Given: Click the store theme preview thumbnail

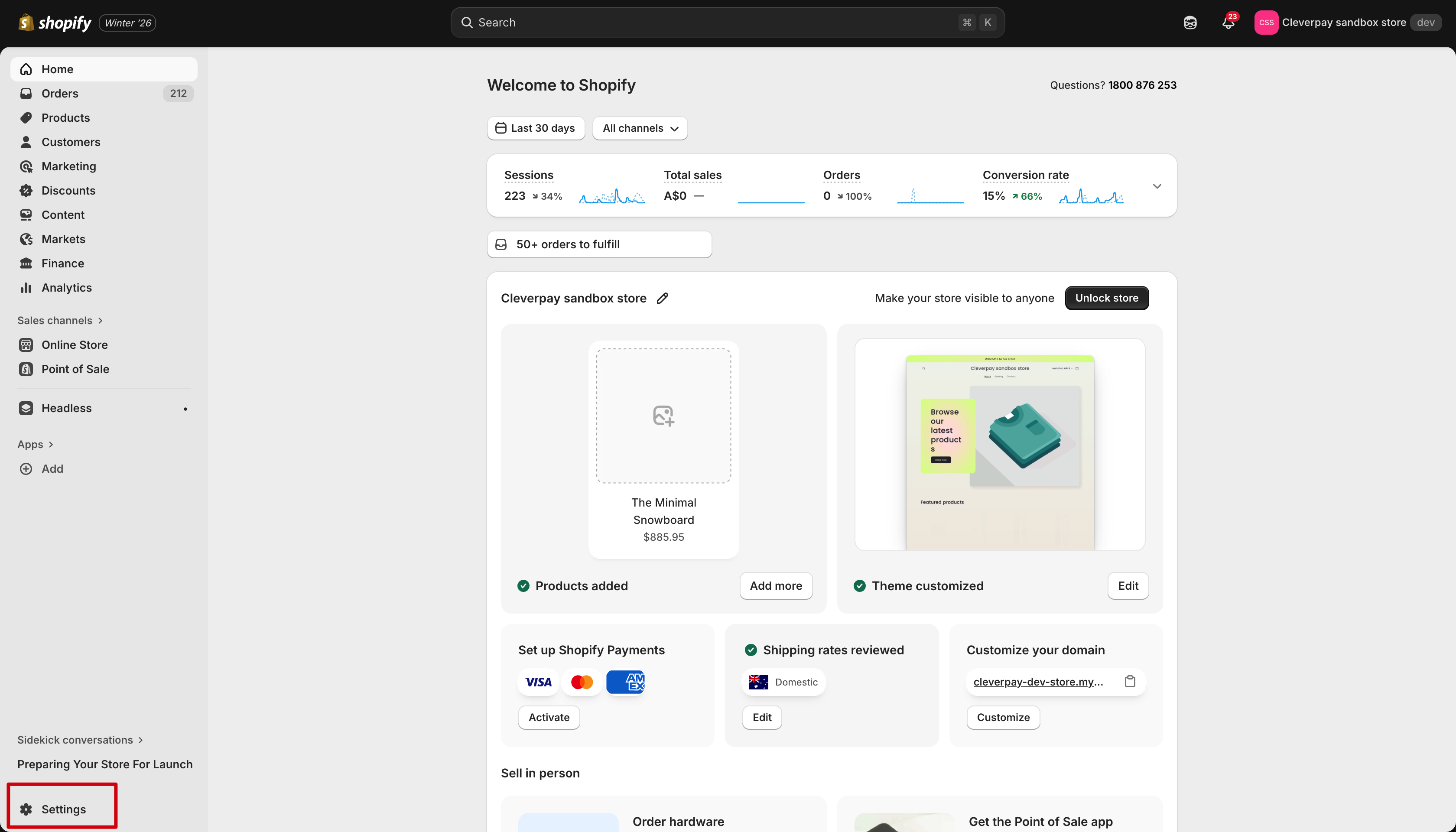Looking at the screenshot, I should (x=999, y=446).
